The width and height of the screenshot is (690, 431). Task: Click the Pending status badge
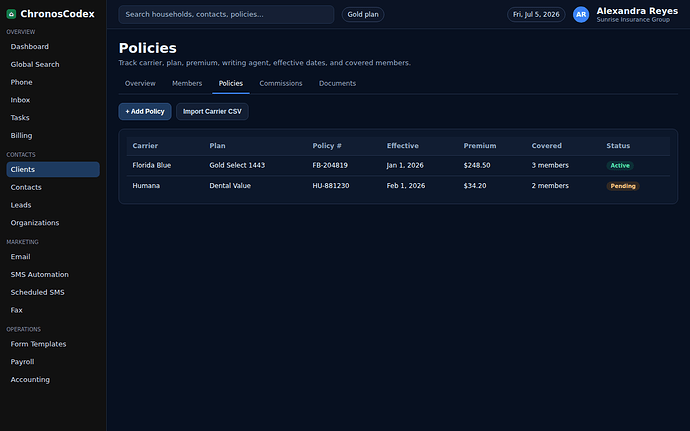623,186
